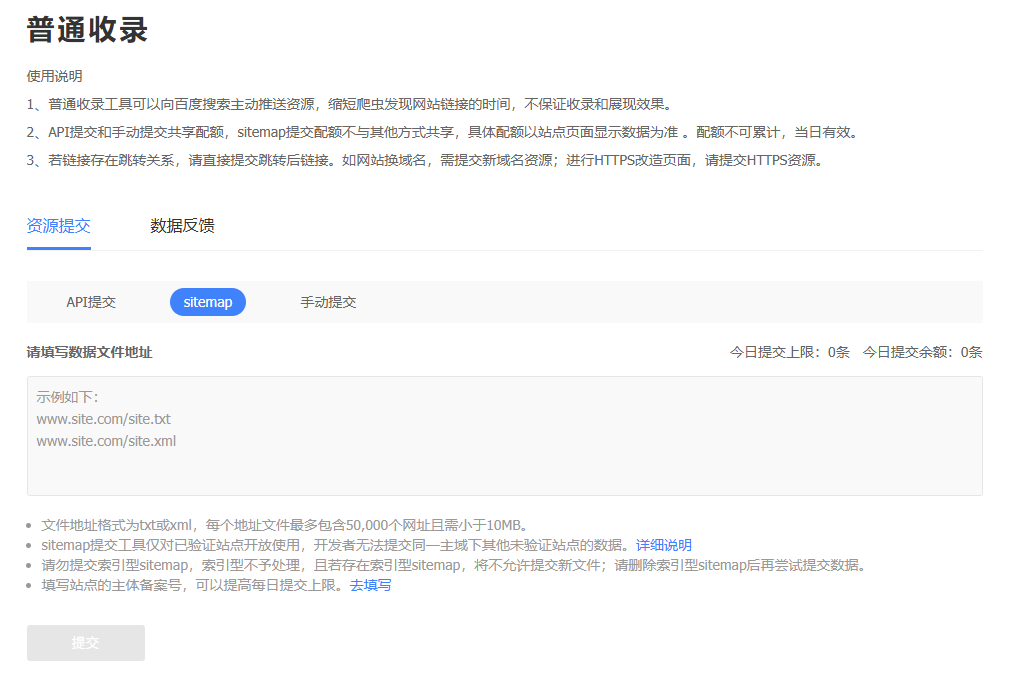The image size is (1021, 679).
Task: Click the disabled 提交 button
Action: click(x=86, y=643)
